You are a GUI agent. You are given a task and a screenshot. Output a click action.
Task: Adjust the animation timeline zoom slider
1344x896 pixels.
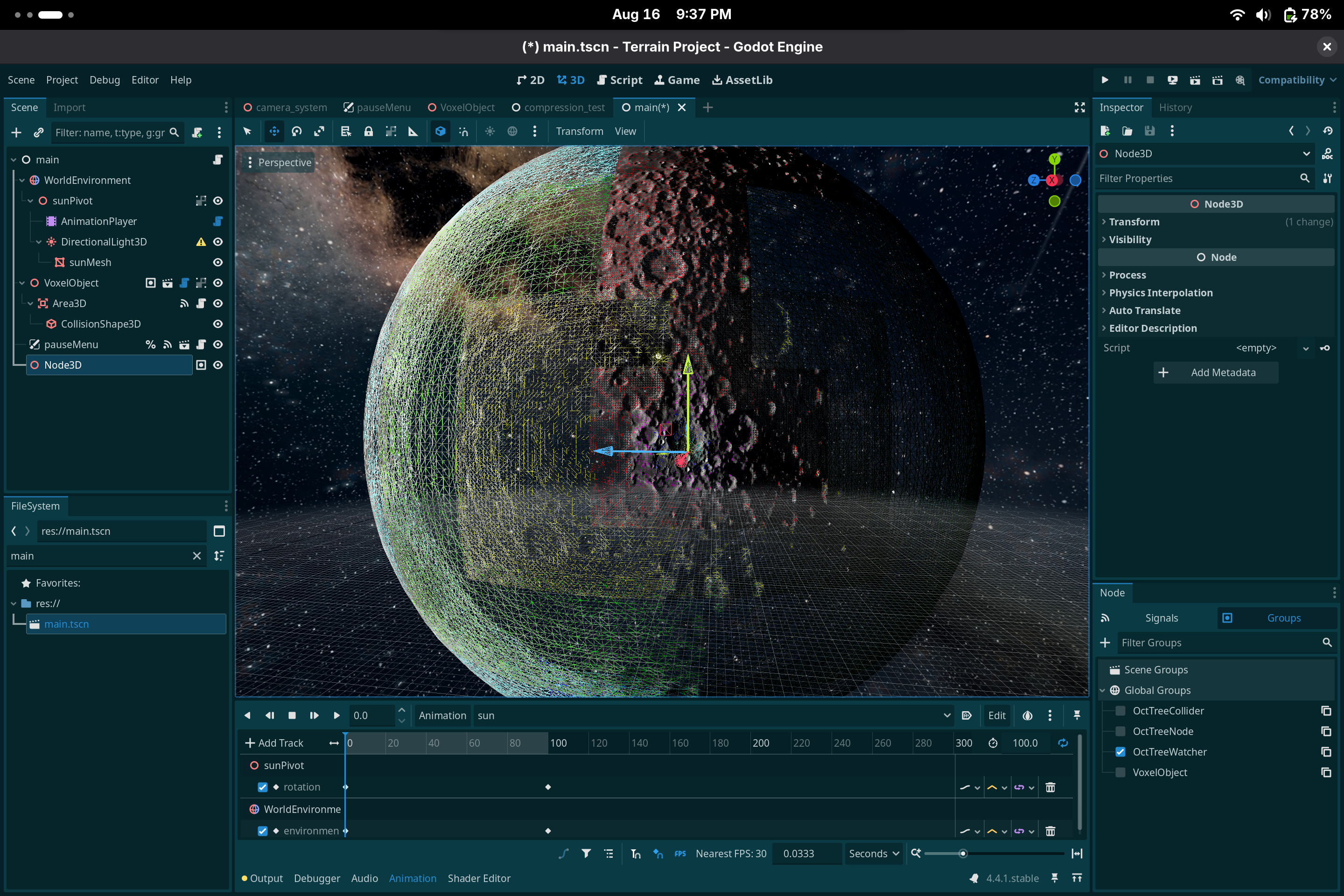click(963, 854)
